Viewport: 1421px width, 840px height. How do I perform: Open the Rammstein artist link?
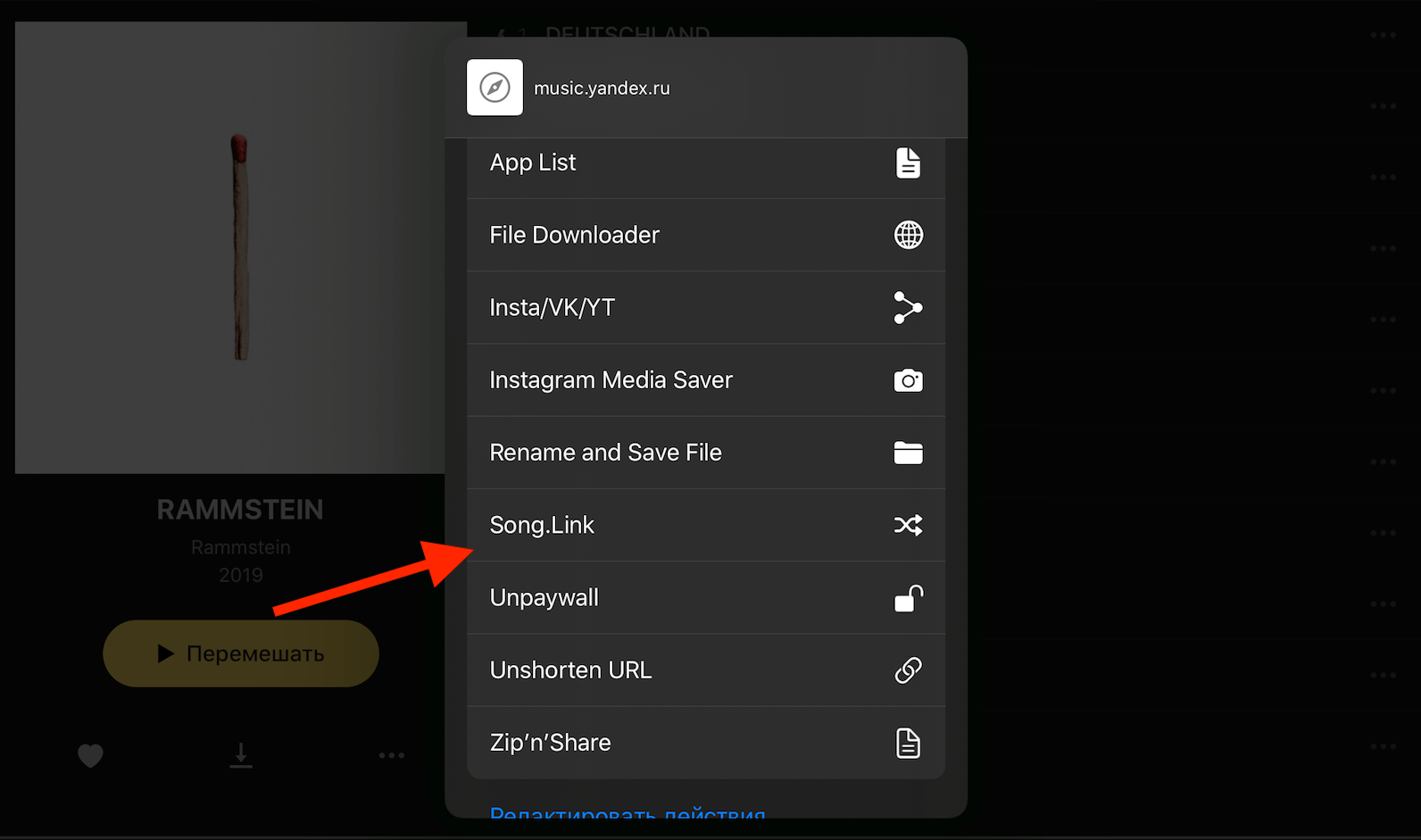(x=241, y=547)
